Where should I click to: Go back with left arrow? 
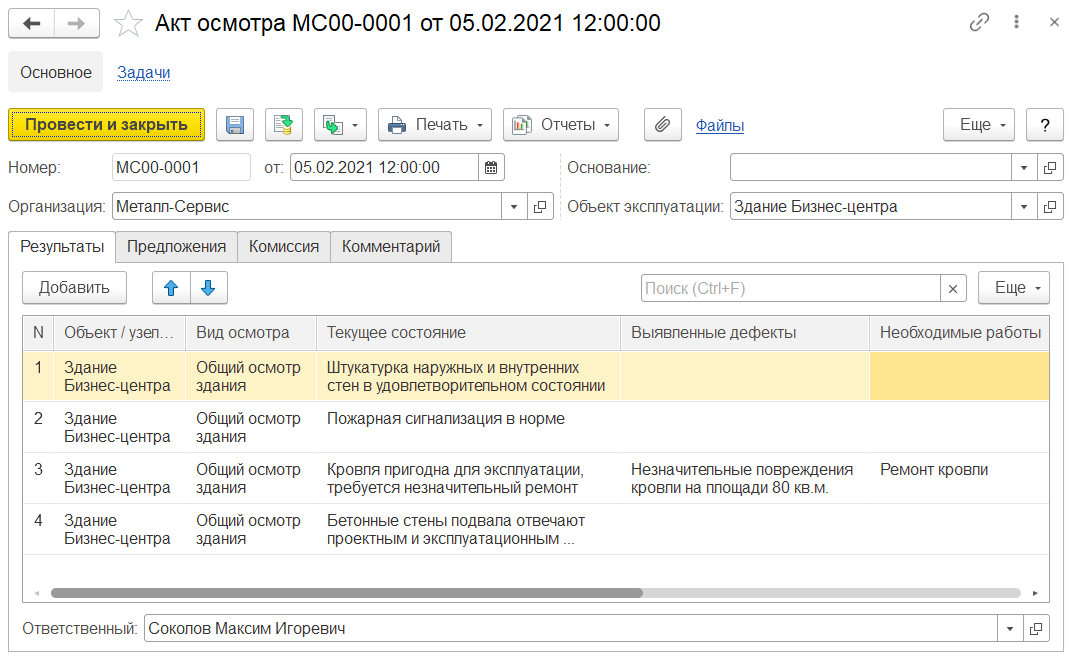(x=31, y=23)
